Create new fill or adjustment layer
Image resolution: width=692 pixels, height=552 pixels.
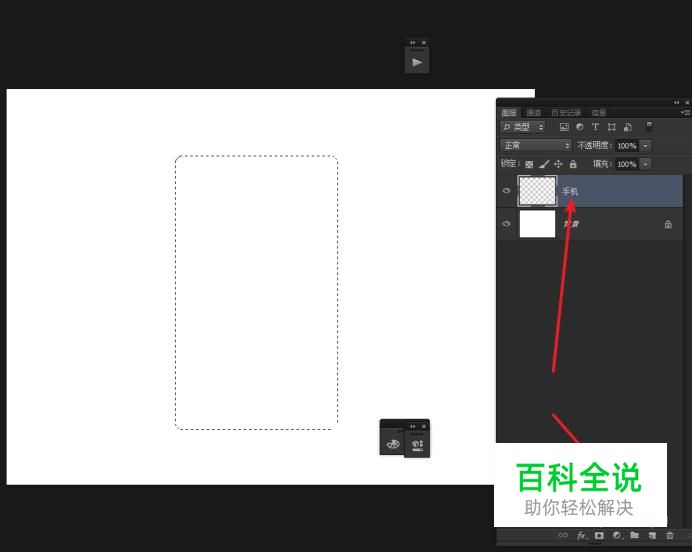coord(617,535)
